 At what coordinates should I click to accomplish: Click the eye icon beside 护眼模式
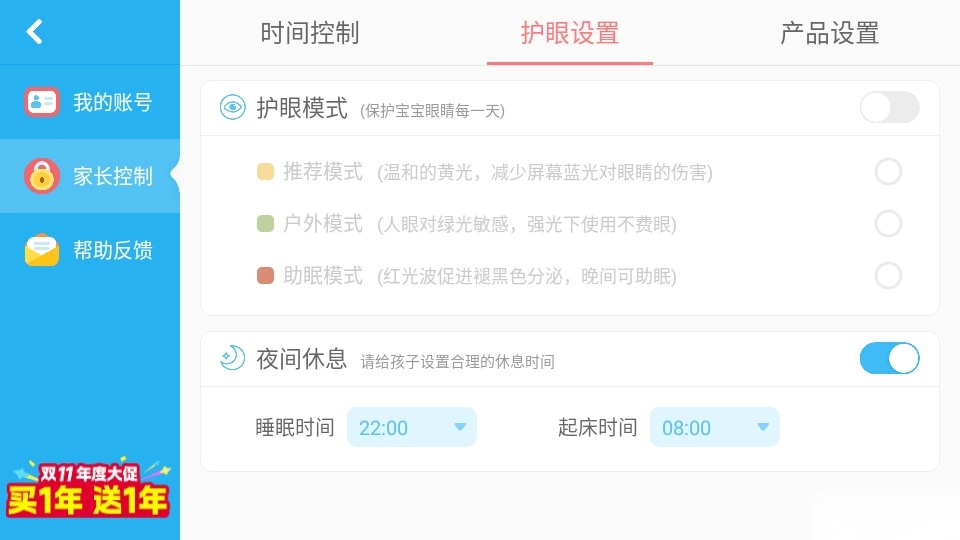point(233,108)
